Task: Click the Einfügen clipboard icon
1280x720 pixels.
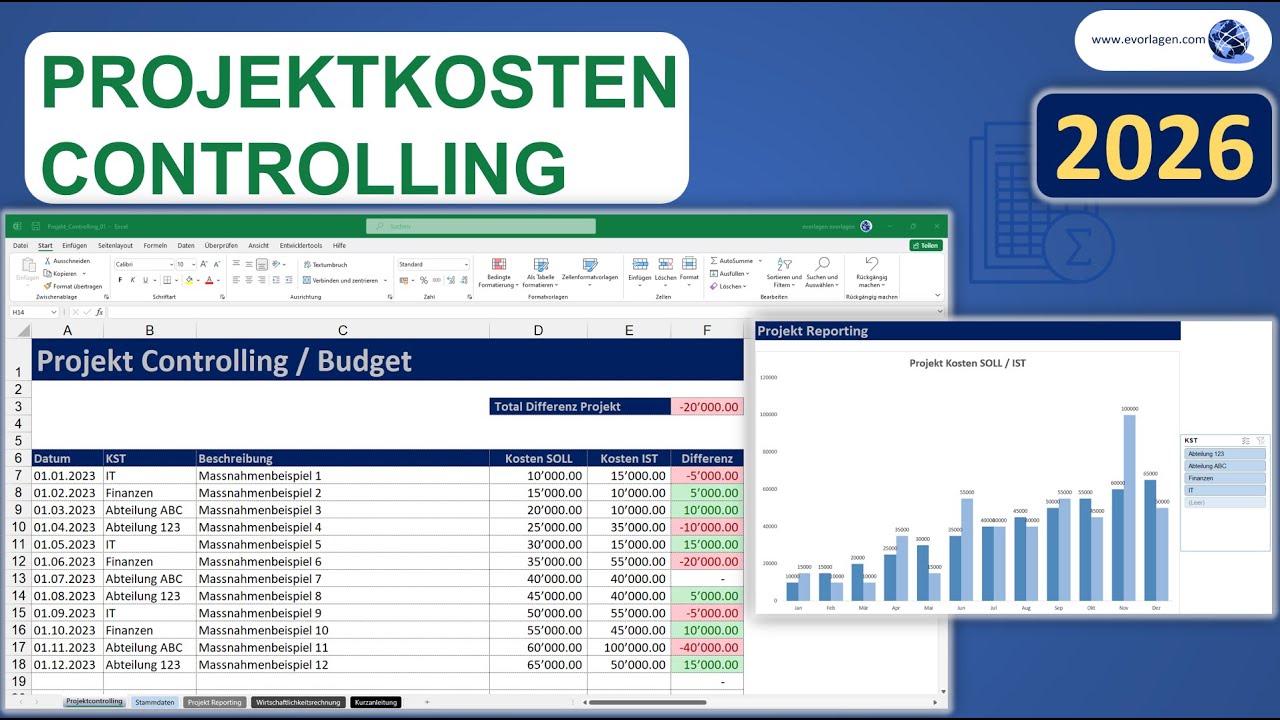Action: (x=28, y=265)
